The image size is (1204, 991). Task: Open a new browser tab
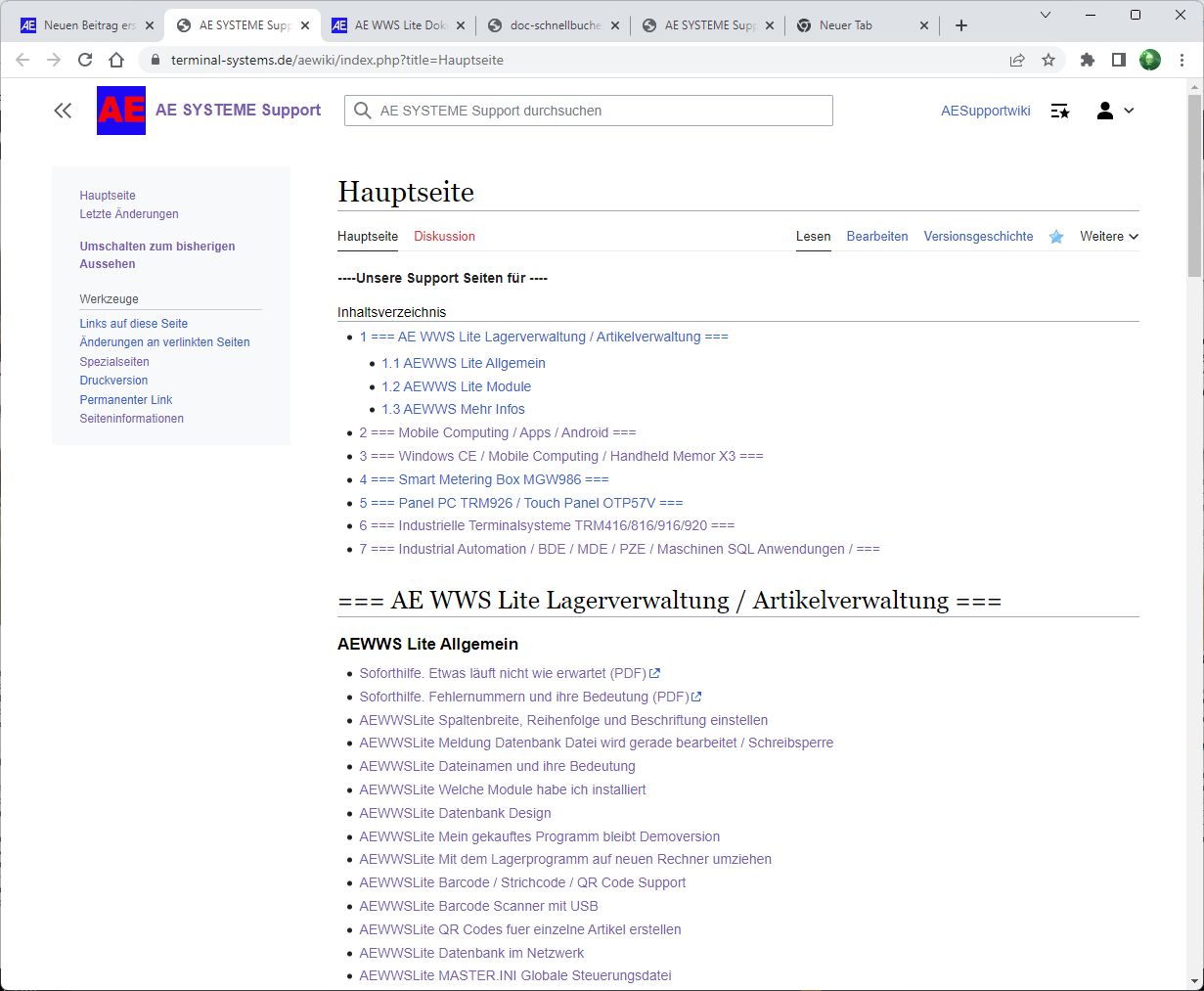tap(961, 25)
